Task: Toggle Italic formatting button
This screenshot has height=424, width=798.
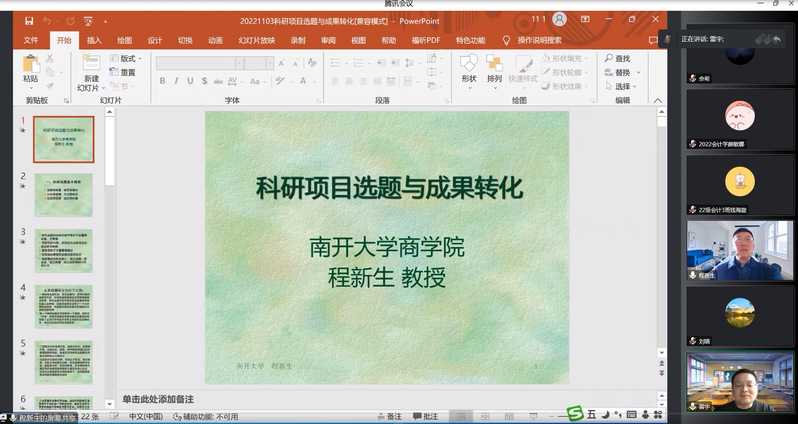Action: pos(176,83)
